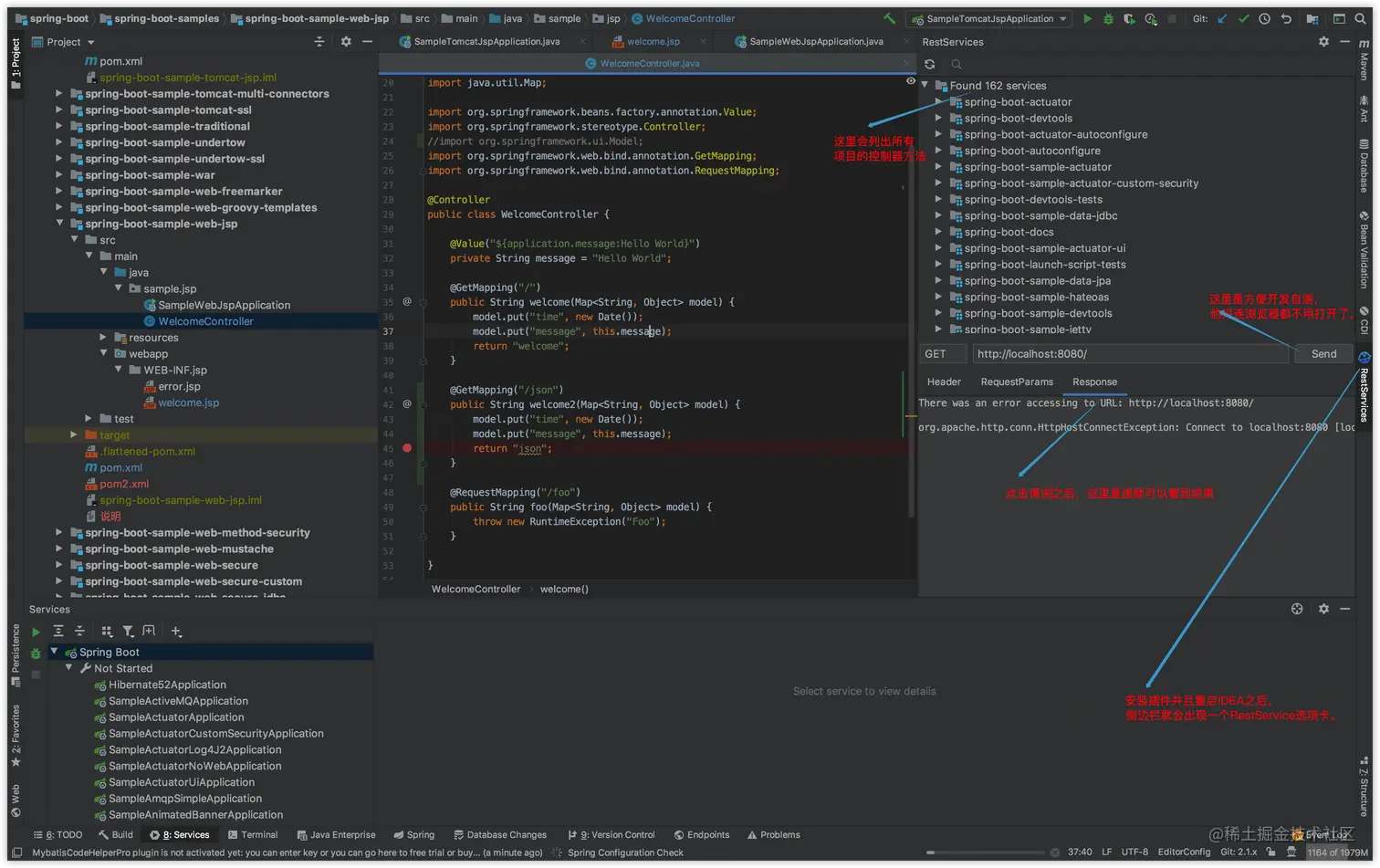Debug service with bug icon in Services
The width and height of the screenshot is (1380, 868).
pyautogui.click(x=36, y=654)
